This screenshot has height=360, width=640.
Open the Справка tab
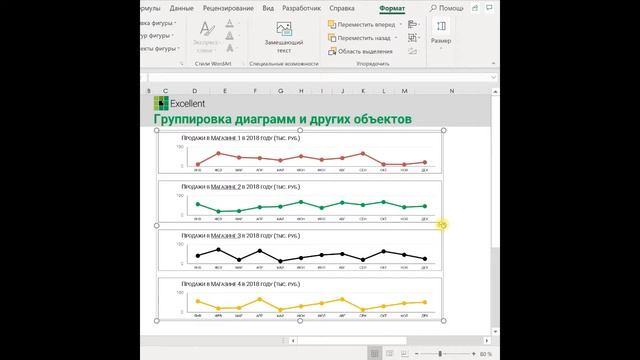click(342, 8)
